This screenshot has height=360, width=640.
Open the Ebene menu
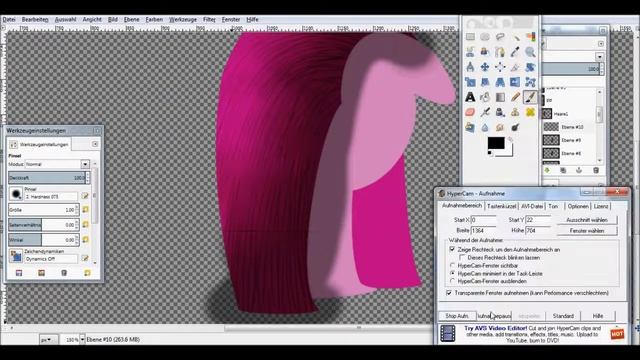131,20
